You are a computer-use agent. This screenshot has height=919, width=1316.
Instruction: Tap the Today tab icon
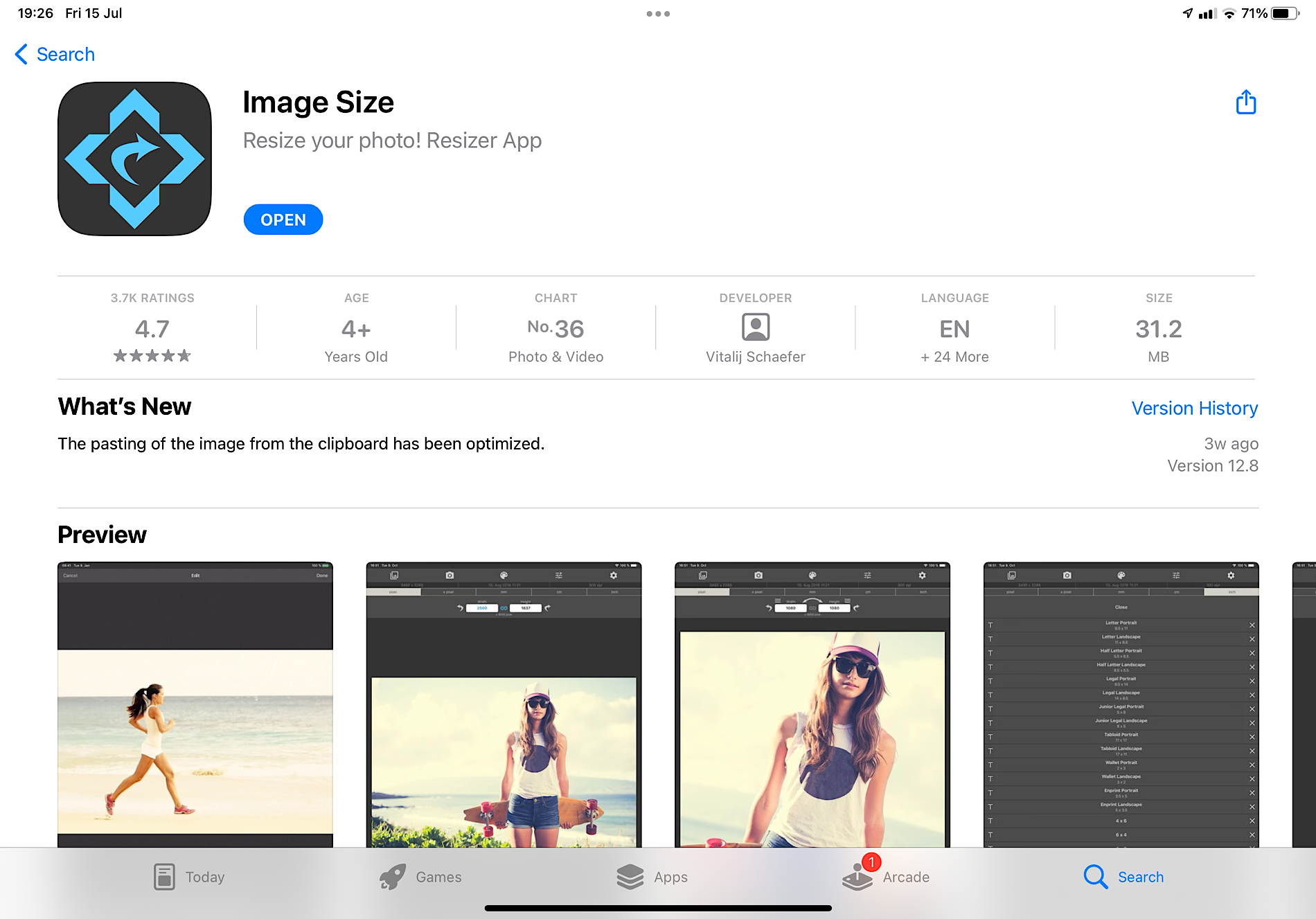(164, 877)
